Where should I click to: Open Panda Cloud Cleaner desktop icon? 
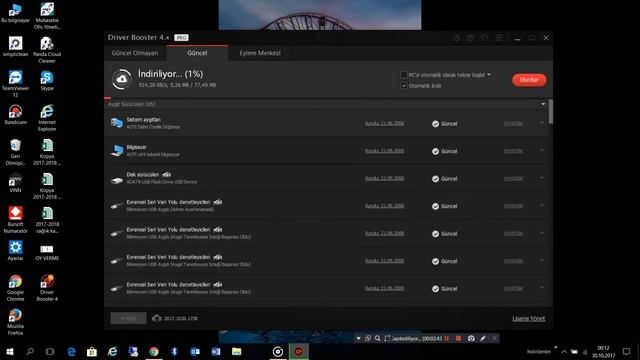tap(47, 49)
